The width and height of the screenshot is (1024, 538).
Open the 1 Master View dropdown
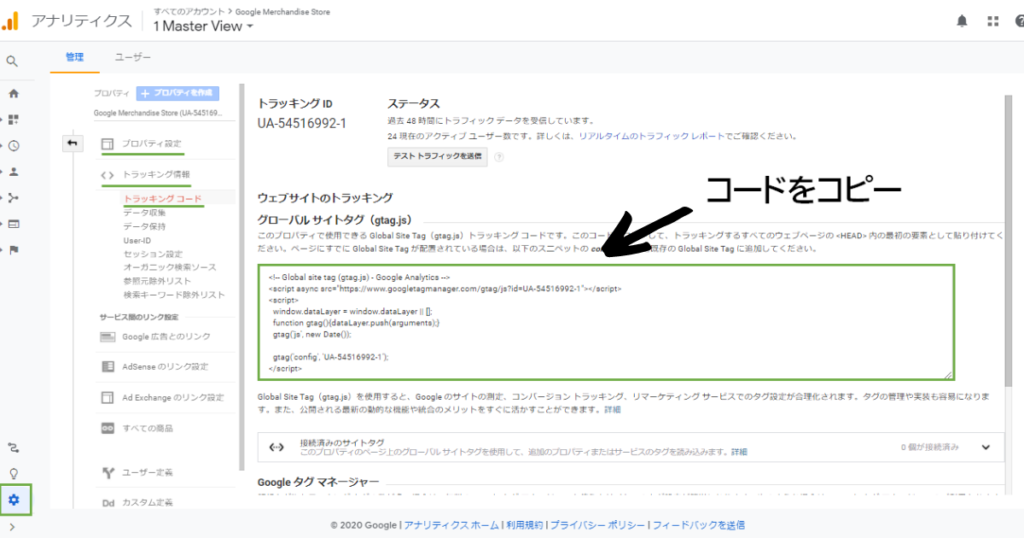202,26
